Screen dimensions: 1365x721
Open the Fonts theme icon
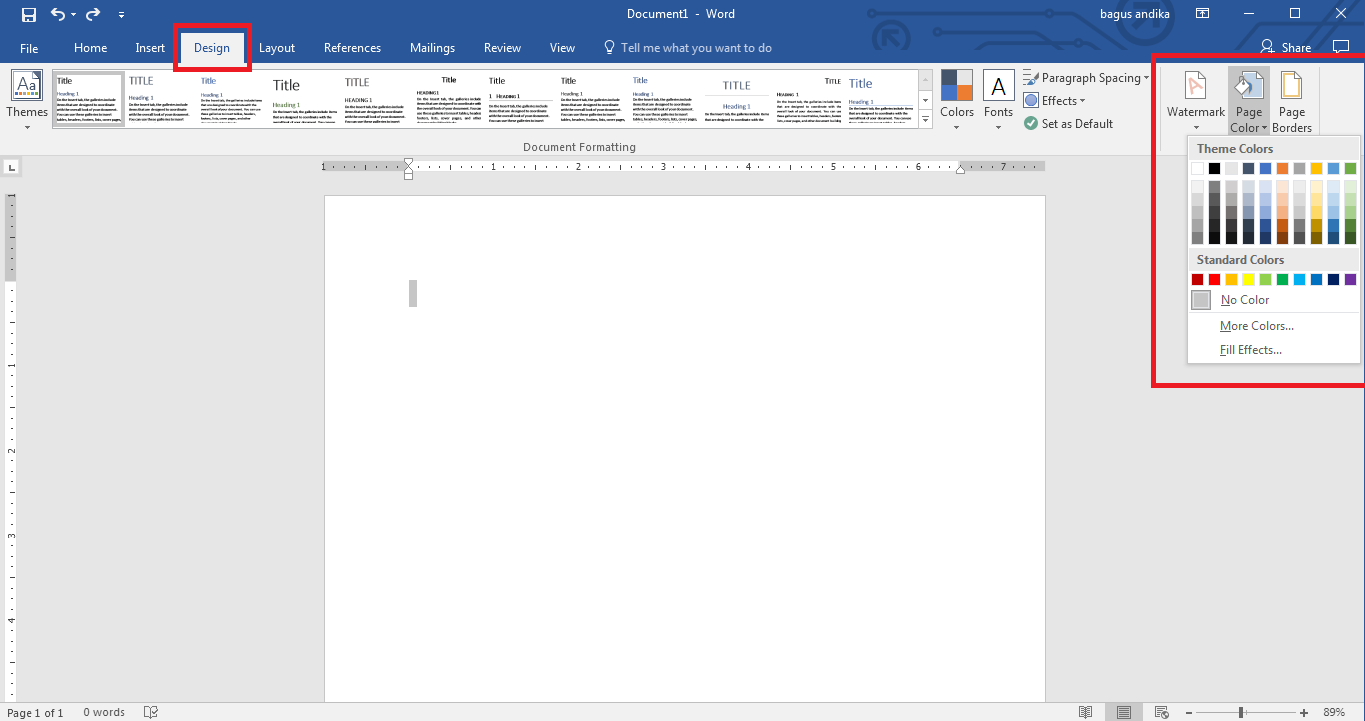click(998, 101)
